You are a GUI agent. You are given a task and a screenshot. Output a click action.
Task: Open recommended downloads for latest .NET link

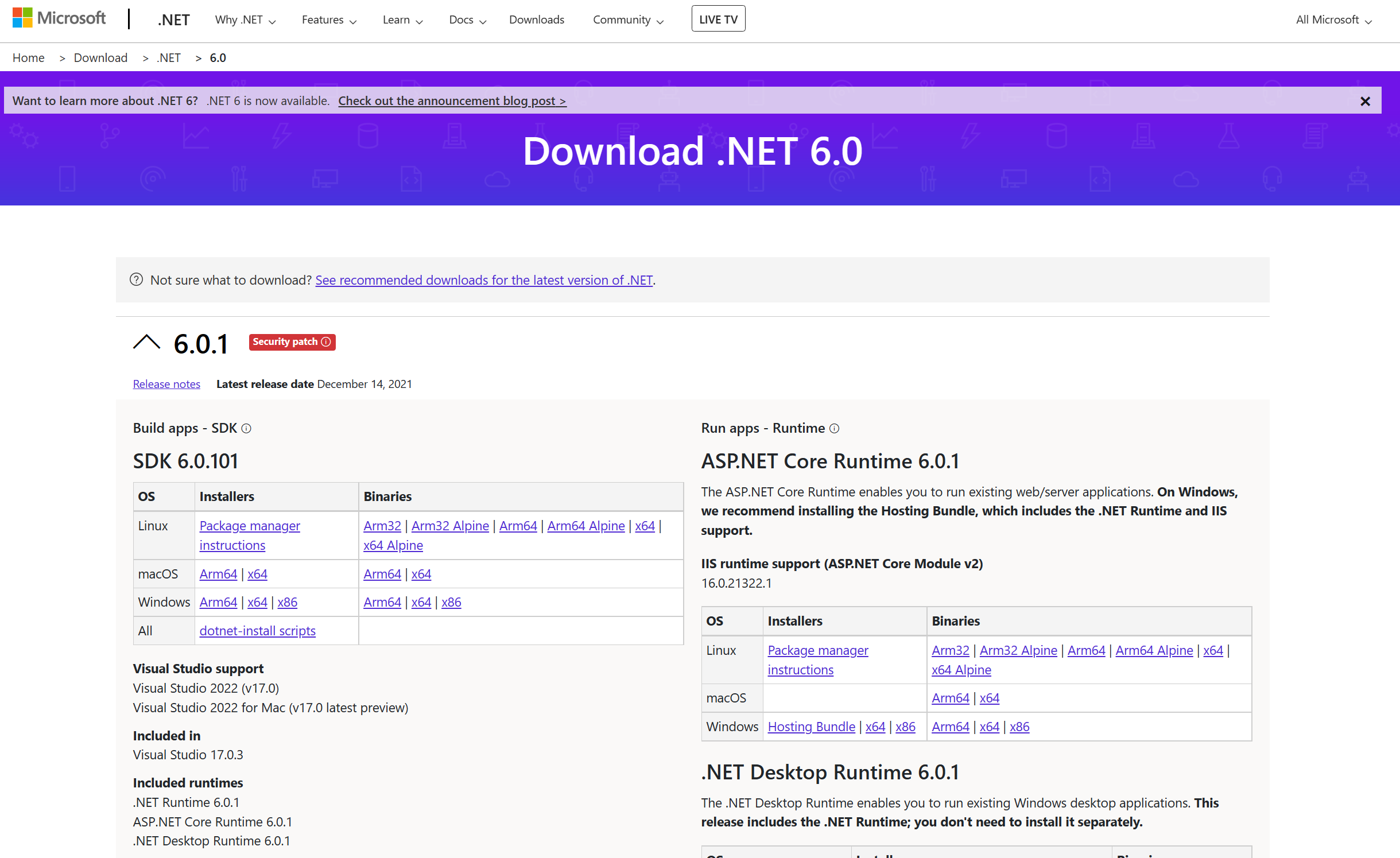(484, 280)
